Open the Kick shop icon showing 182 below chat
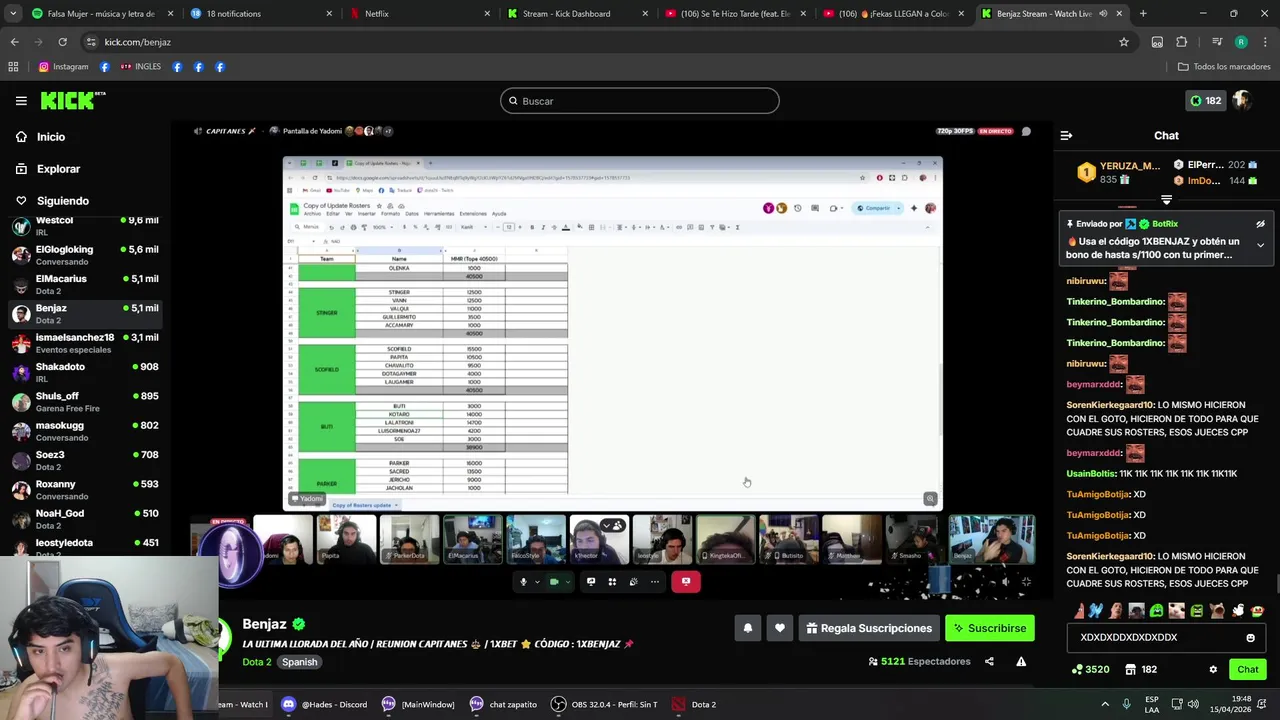 click(x=1141, y=669)
